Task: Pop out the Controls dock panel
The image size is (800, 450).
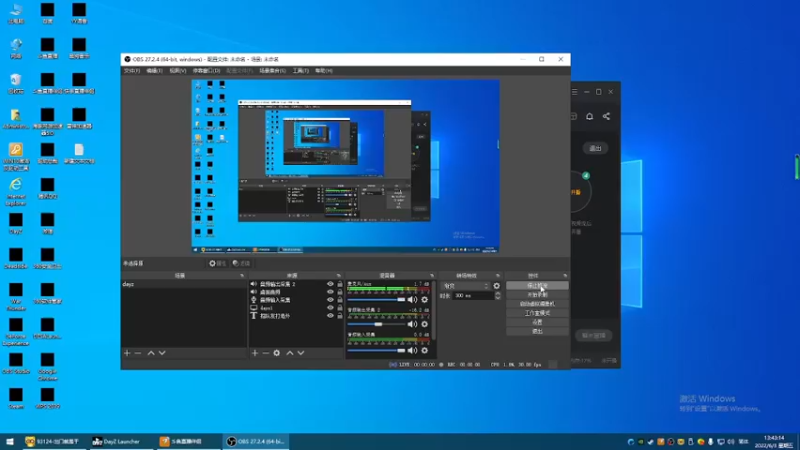Action: point(564,276)
